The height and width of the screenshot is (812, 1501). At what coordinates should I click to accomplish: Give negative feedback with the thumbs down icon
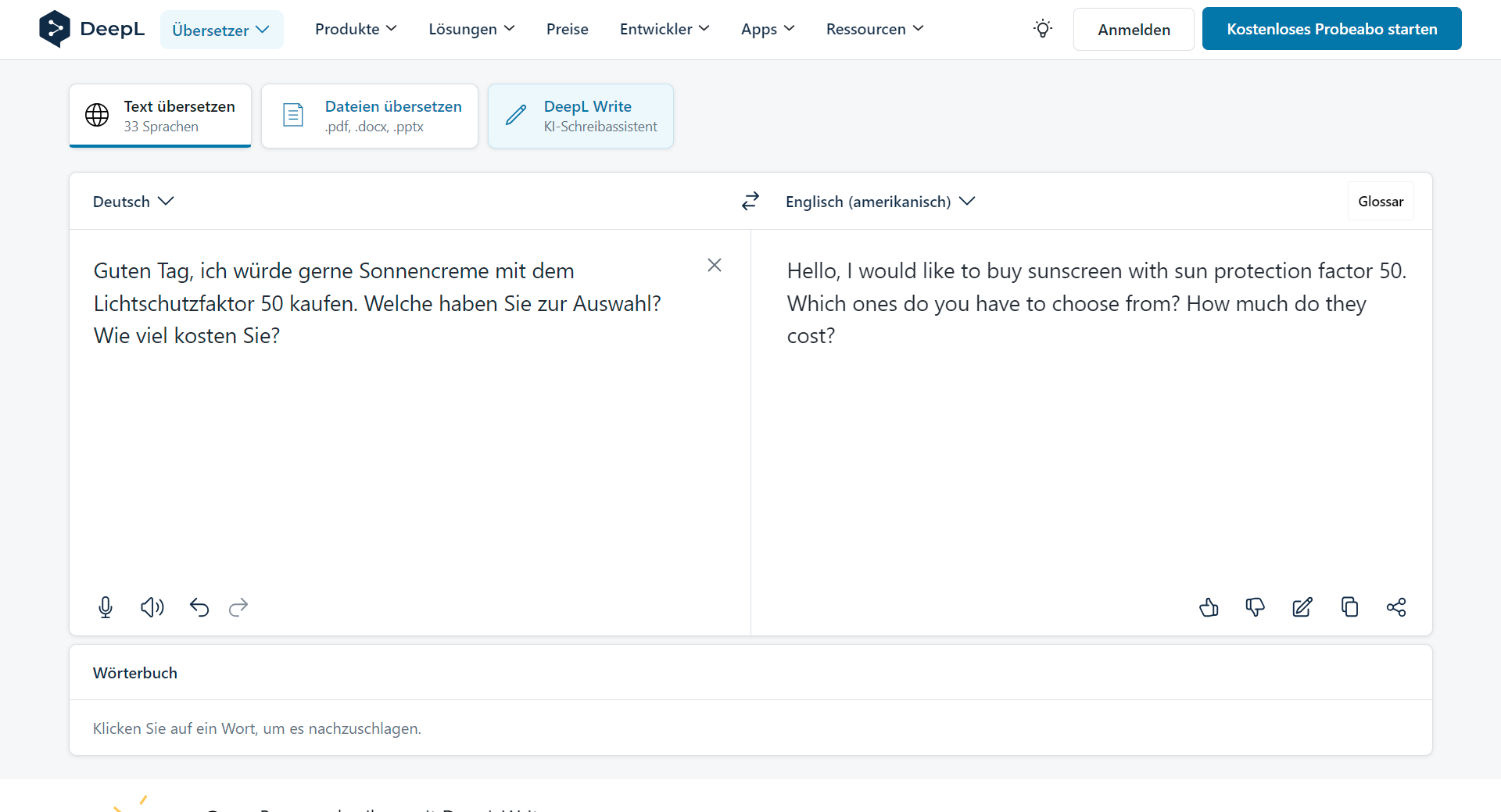pos(1256,607)
